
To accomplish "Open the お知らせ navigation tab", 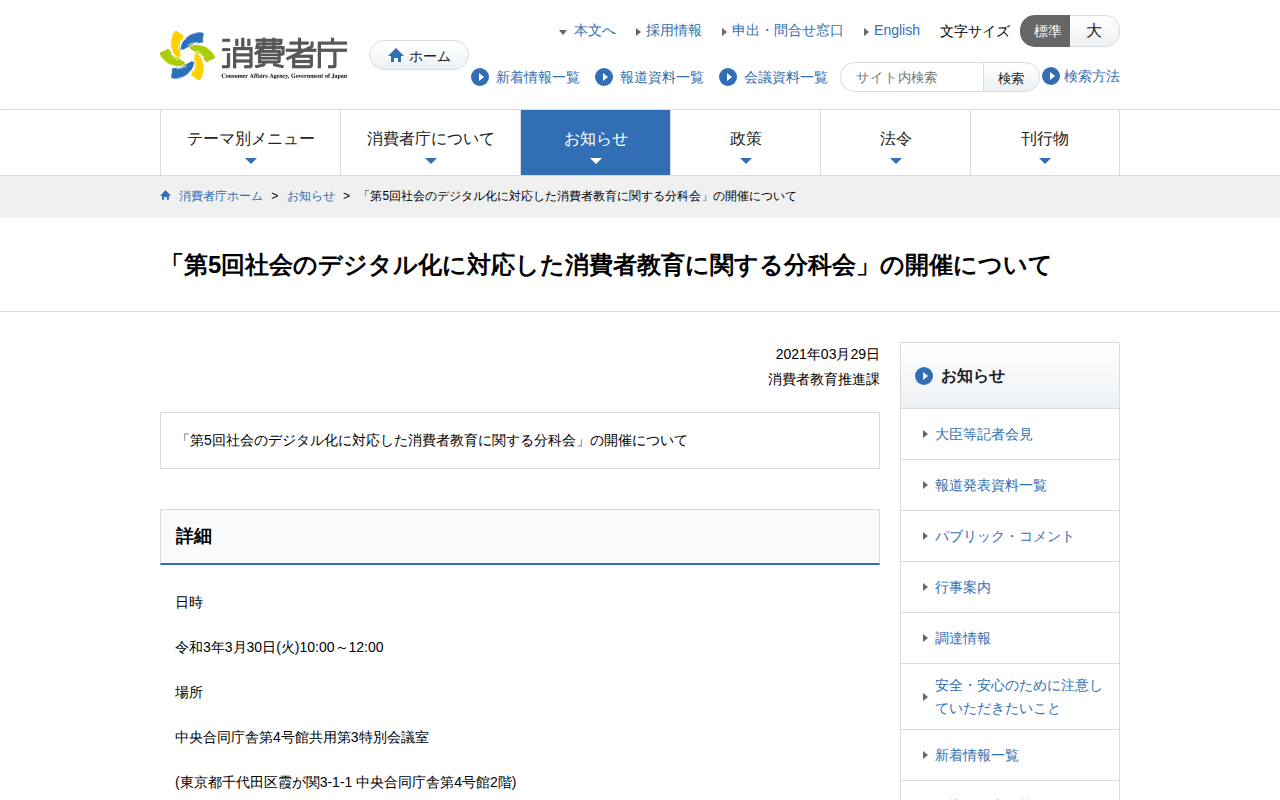I will pyautogui.click(x=596, y=142).
